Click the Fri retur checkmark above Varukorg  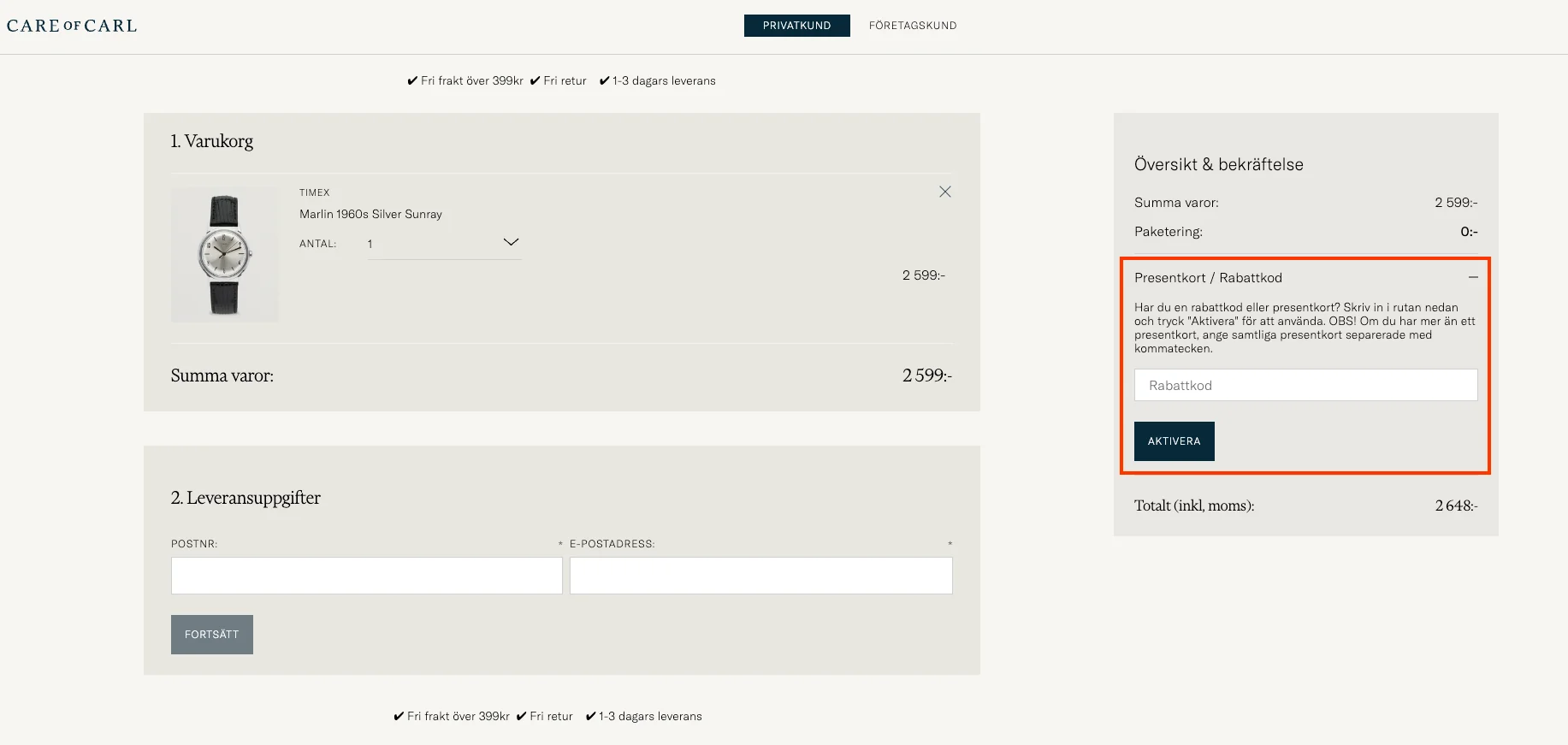click(x=535, y=81)
